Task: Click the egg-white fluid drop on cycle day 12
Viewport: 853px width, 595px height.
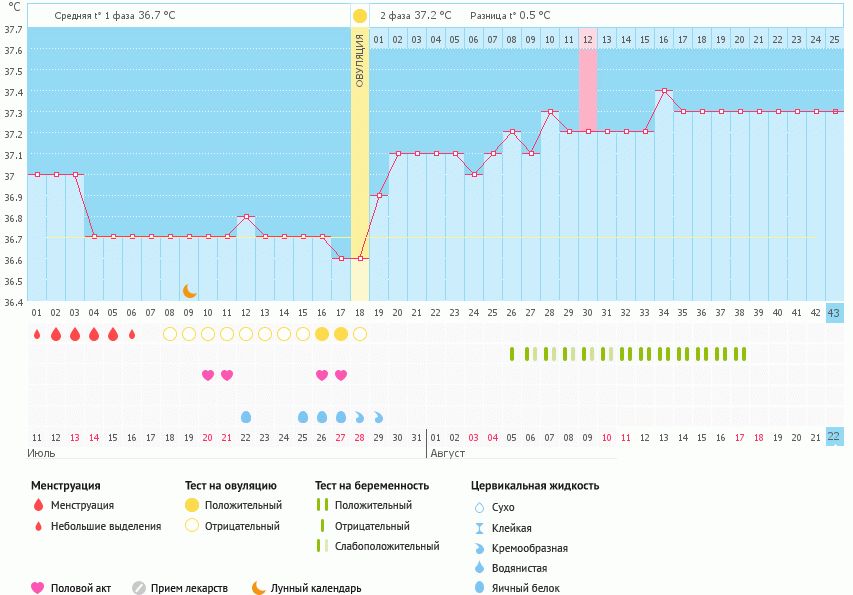Action: coord(246,417)
